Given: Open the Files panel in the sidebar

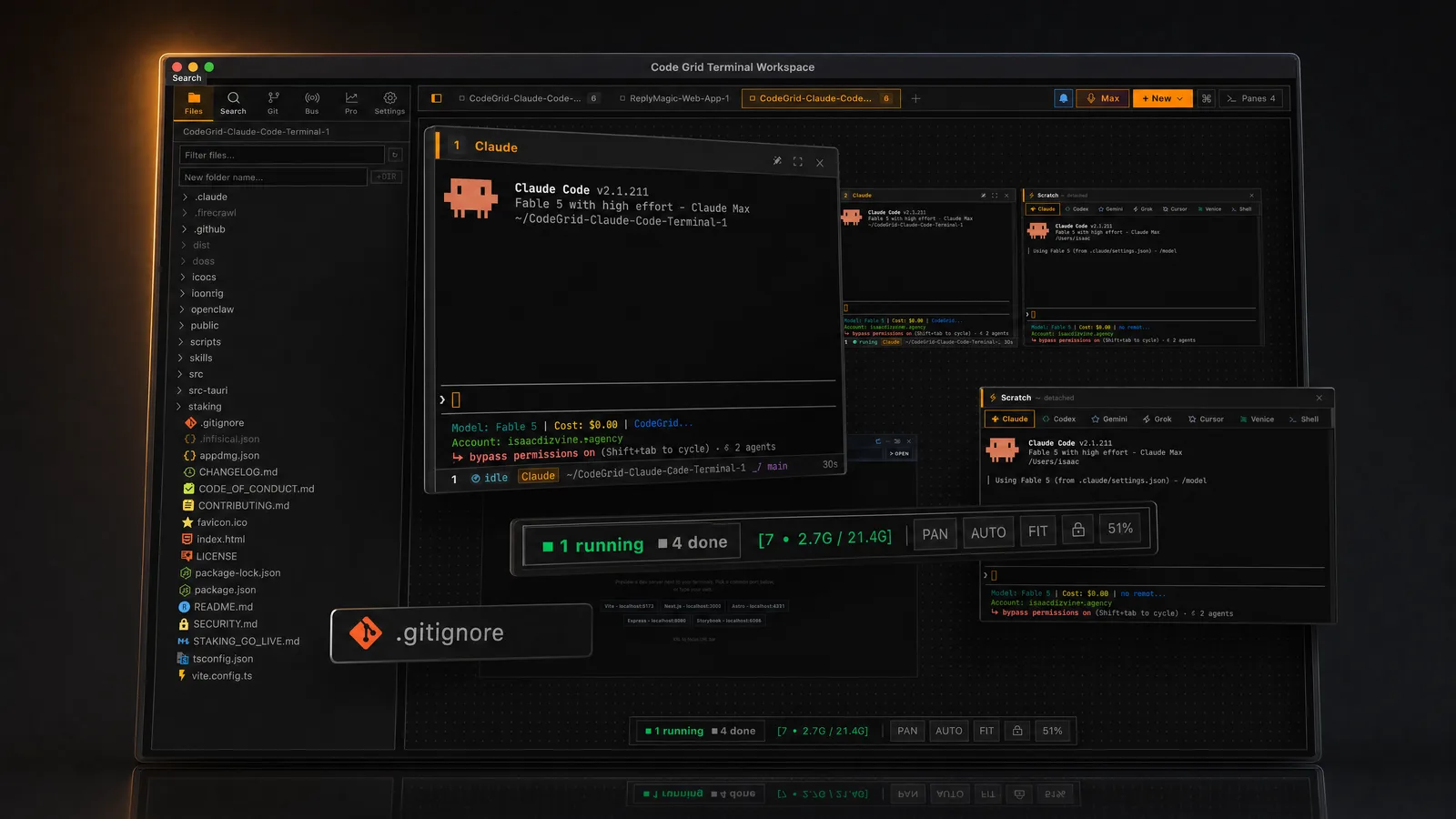Looking at the screenshot, I should 194,103.
